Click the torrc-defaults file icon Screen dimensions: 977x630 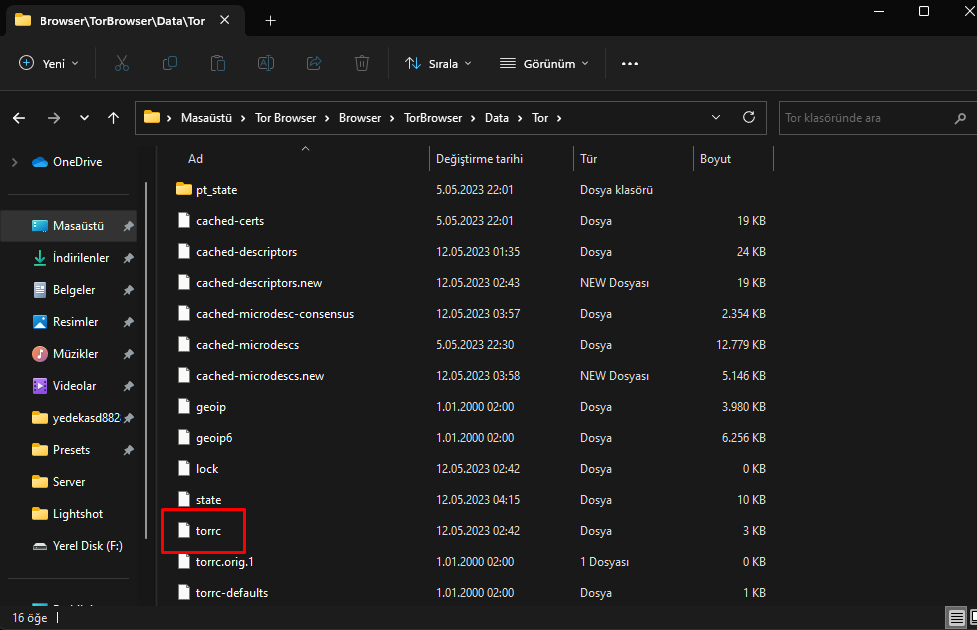coord(184,592)
